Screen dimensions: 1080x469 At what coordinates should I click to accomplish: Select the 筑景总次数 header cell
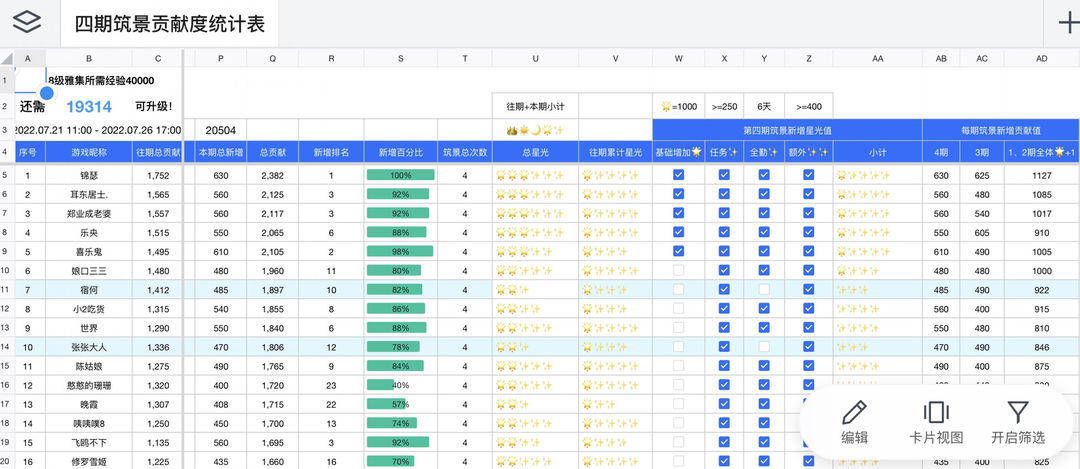pos(465,152)
